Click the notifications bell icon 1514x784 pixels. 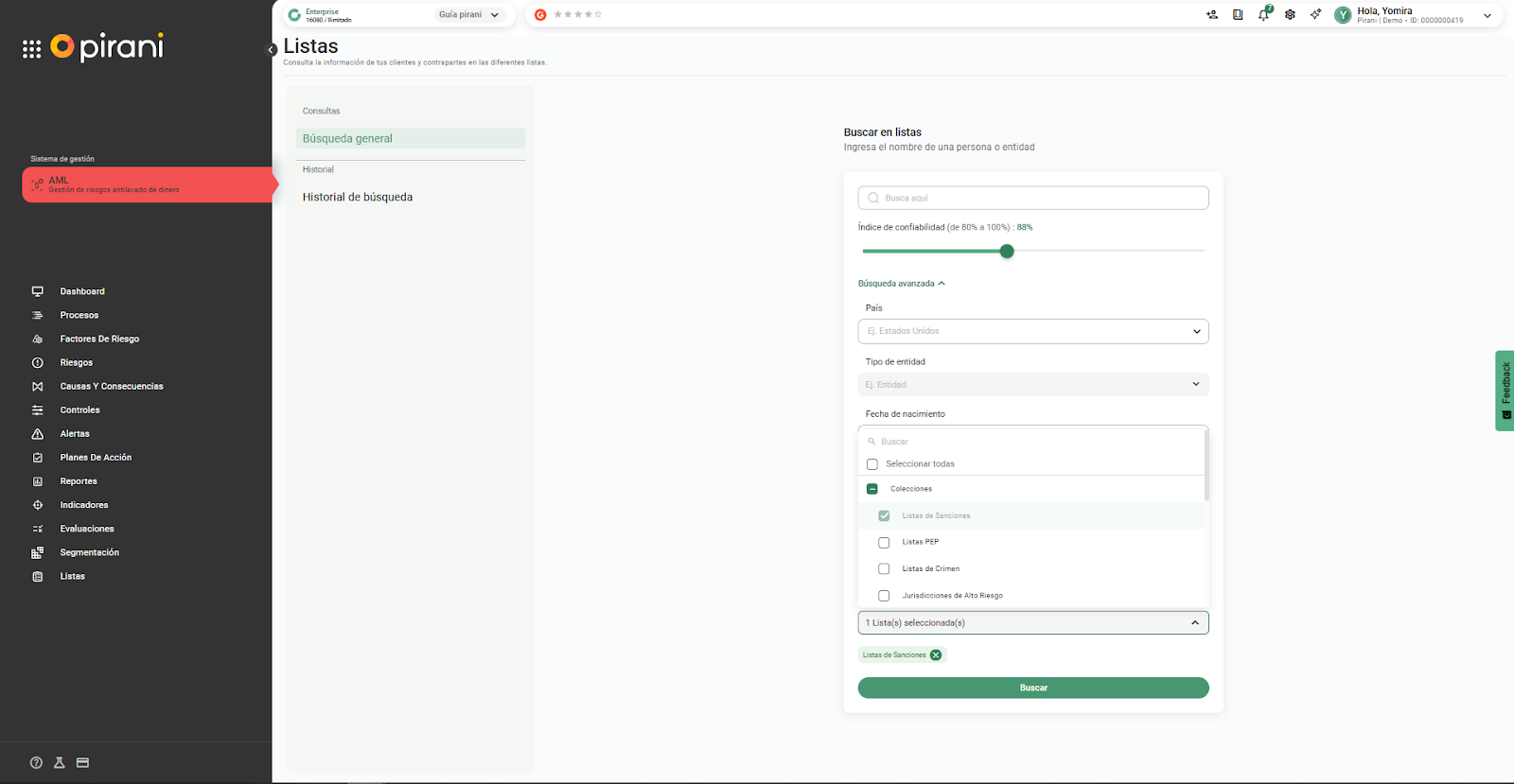(x=1263, y=15)
